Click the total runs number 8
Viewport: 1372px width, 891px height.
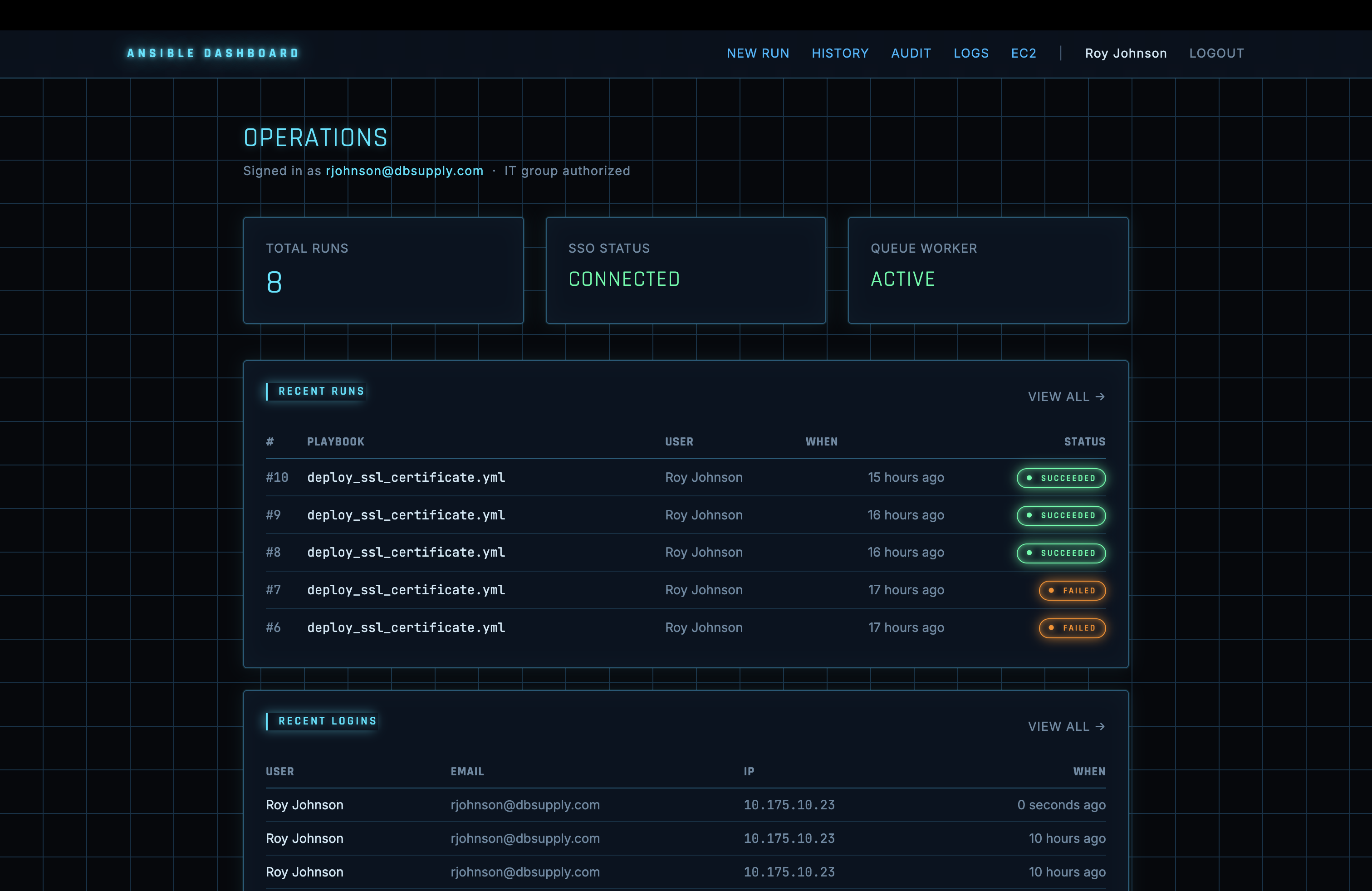tap(274, 282)
